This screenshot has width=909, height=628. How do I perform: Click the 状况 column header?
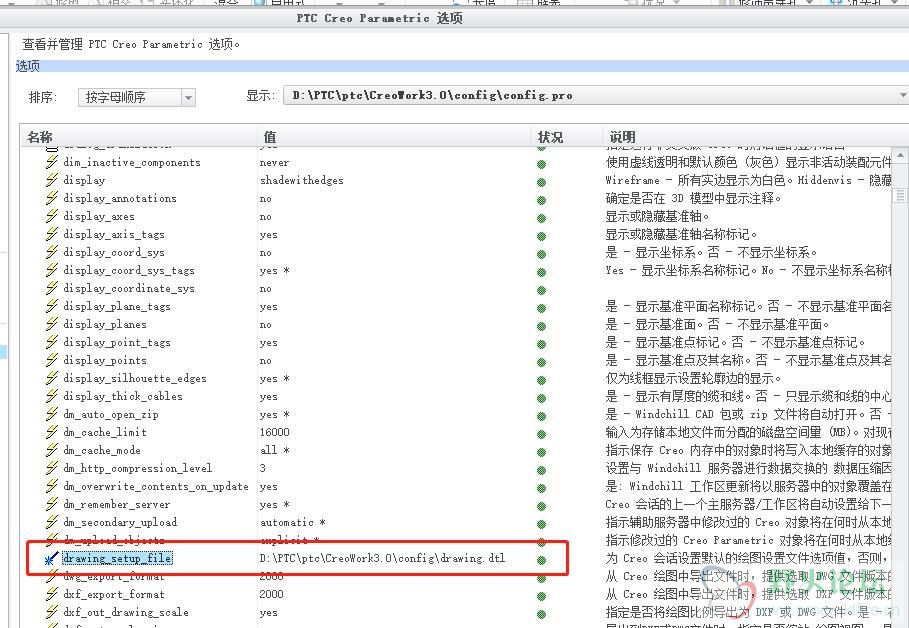click(x=550, y=137)
